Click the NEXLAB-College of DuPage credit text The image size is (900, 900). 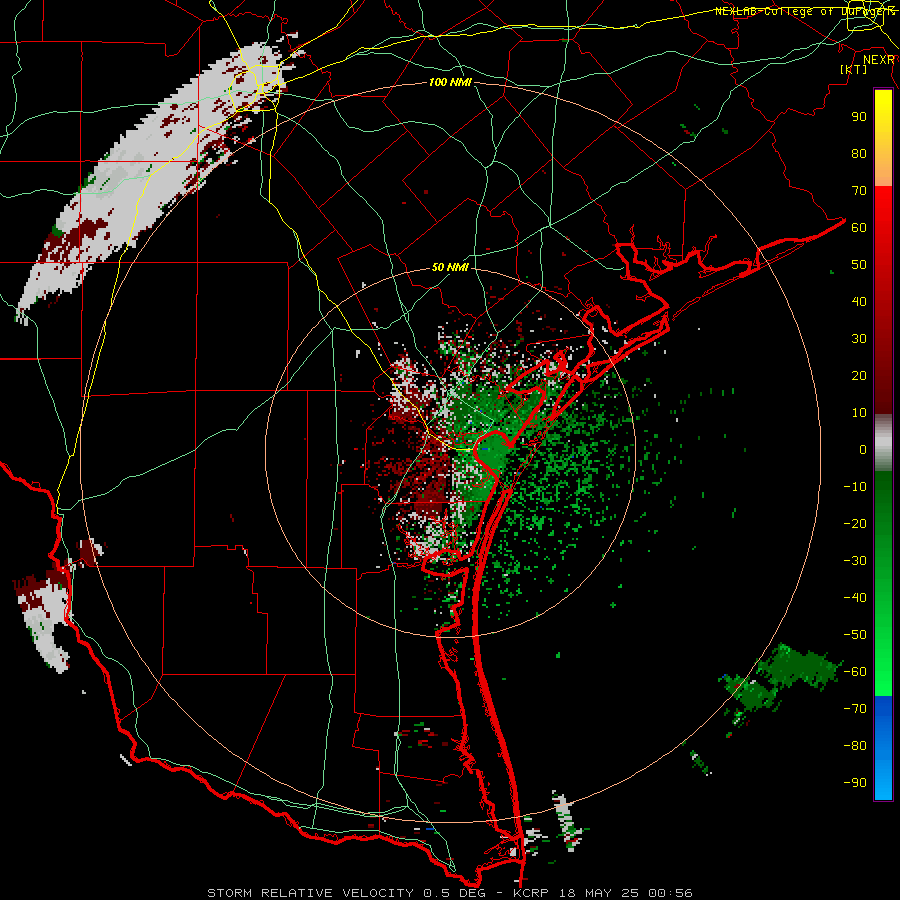tap(805, 11)
